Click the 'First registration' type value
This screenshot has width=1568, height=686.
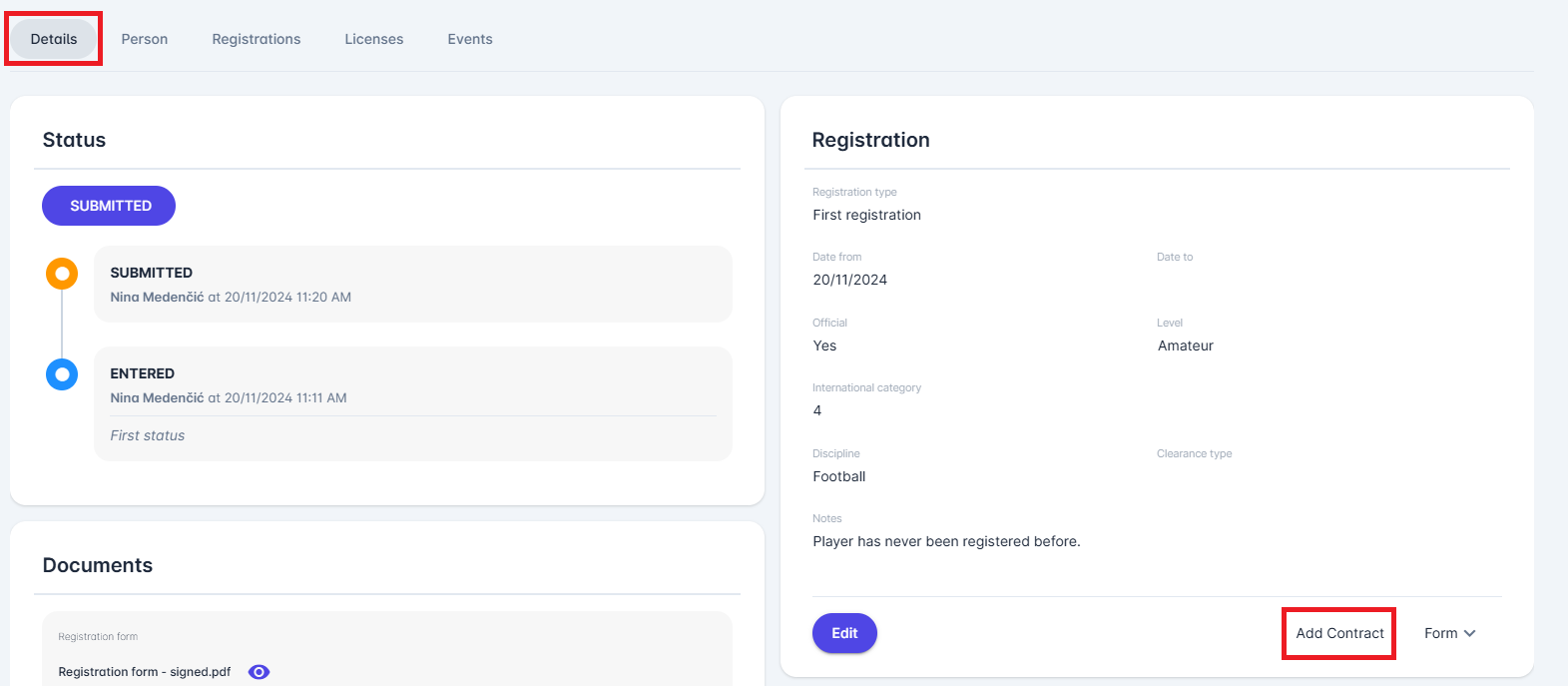tap(866, 215)
